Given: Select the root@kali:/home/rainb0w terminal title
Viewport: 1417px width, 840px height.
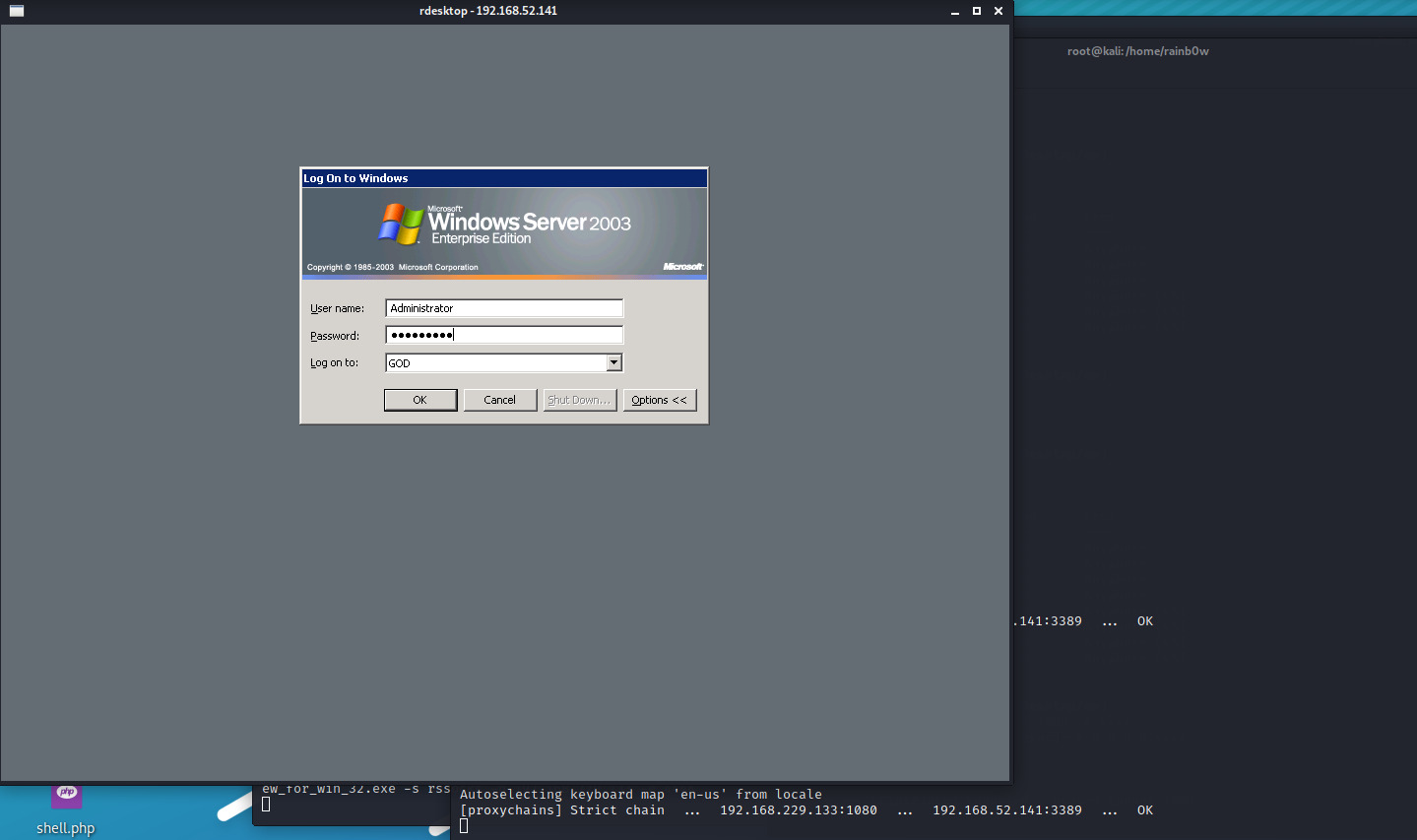Looking at the screenshot, I should coord(1137,51).
